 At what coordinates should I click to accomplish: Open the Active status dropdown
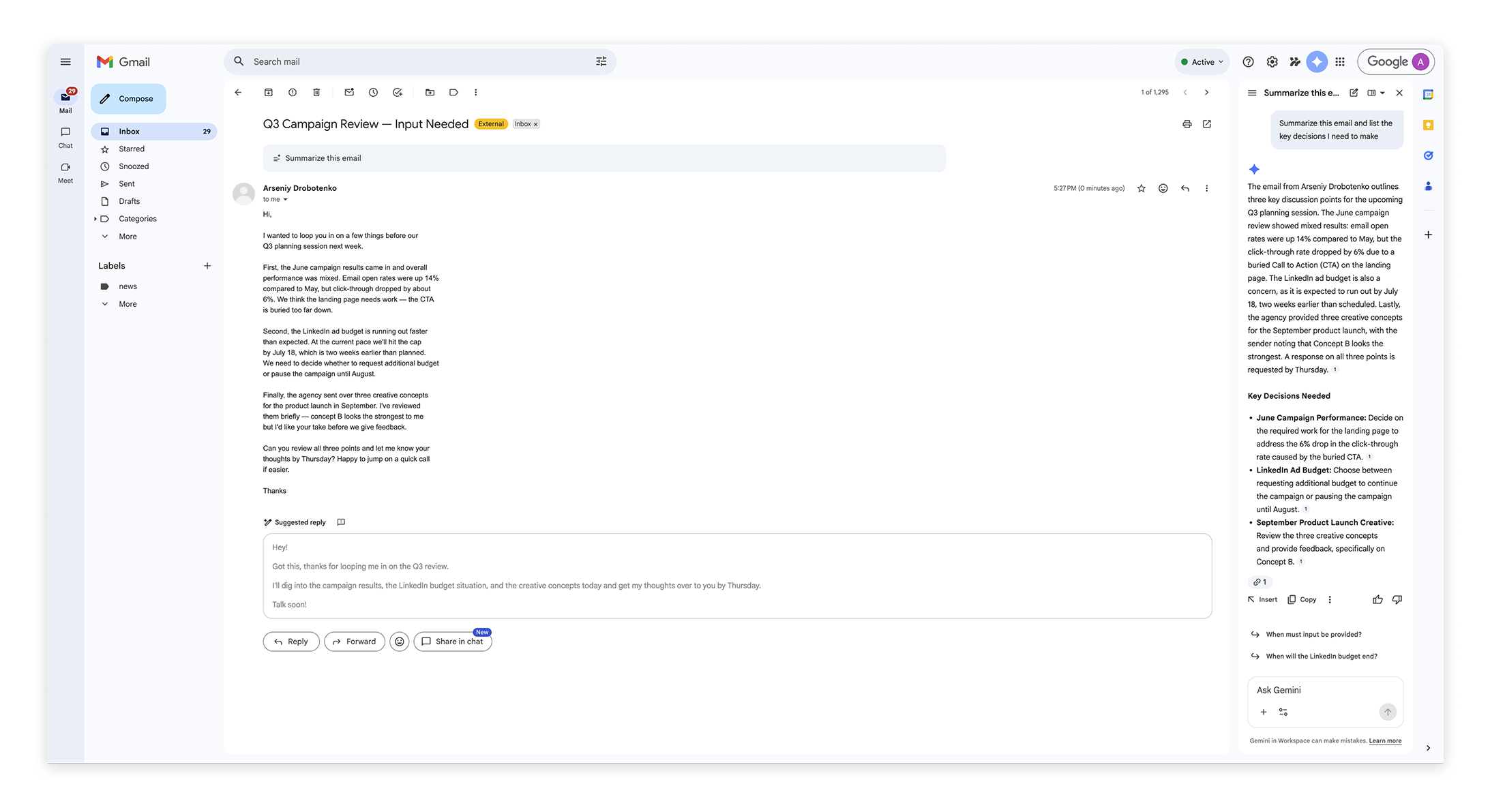(1202, 61)
